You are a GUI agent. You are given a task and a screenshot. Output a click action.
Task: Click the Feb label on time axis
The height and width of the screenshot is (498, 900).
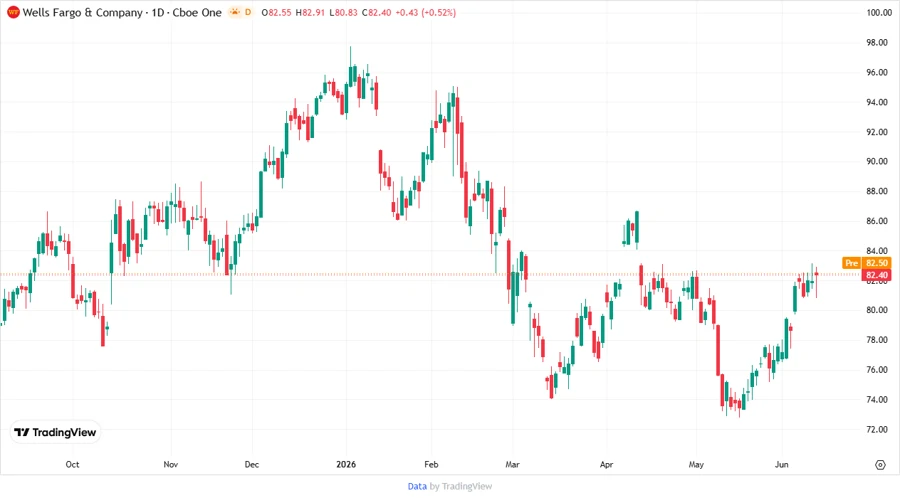pos(431,464)
